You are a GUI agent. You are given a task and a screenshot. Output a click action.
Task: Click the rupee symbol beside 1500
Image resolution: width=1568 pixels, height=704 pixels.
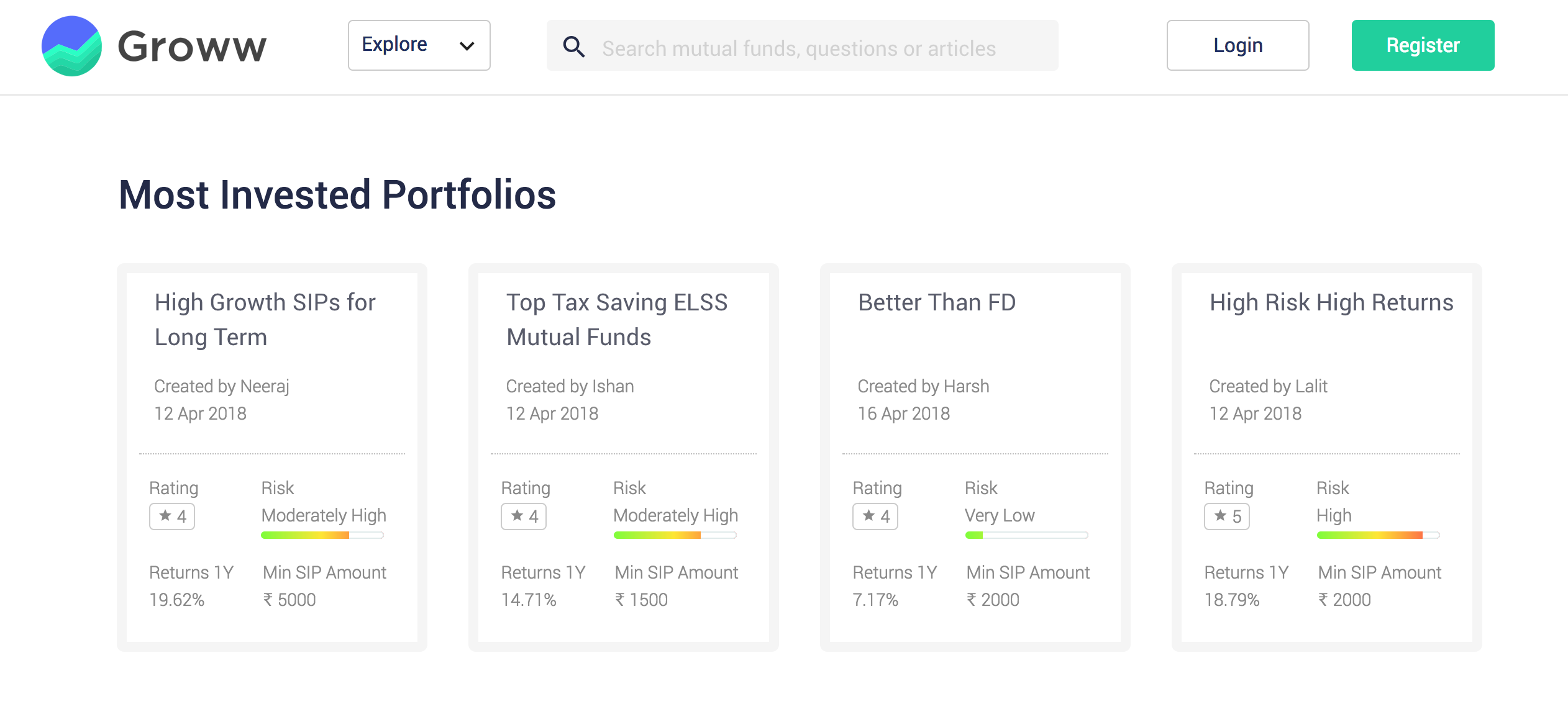point(620,599)
